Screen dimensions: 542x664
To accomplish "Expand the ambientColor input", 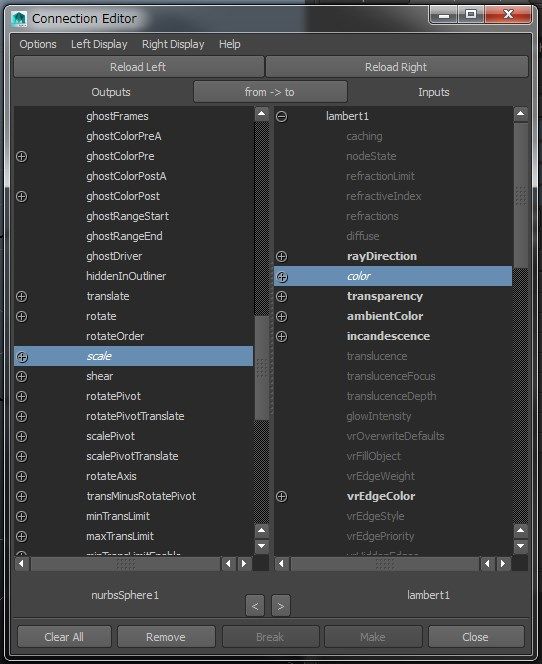I will (282, 316).
